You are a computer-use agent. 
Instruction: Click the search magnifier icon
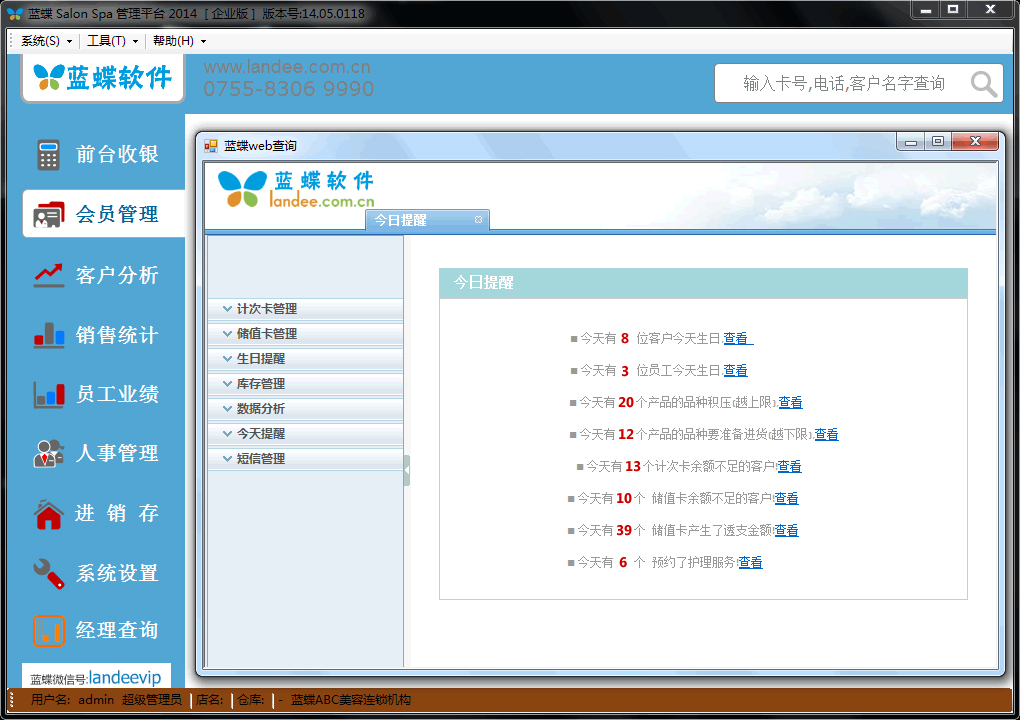coord(984,84)
